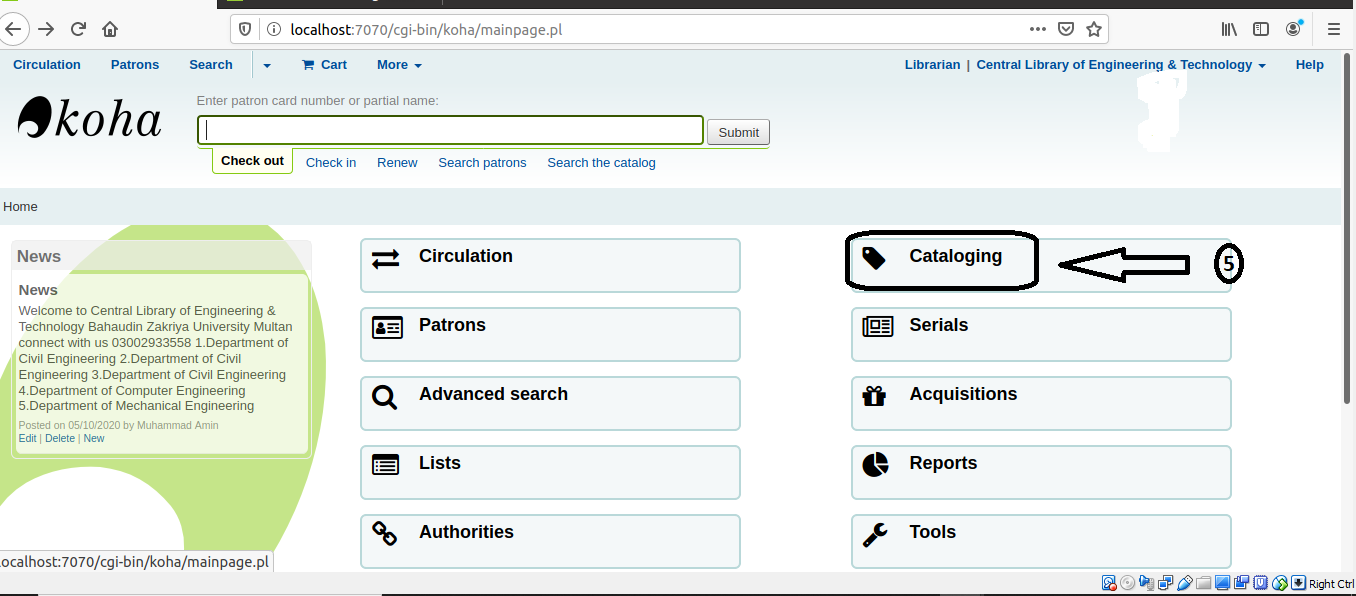The height and width of the screenshot is (596, 1356).
Task: Click the Circulation exchange-arrows icon
Action: 384,259
